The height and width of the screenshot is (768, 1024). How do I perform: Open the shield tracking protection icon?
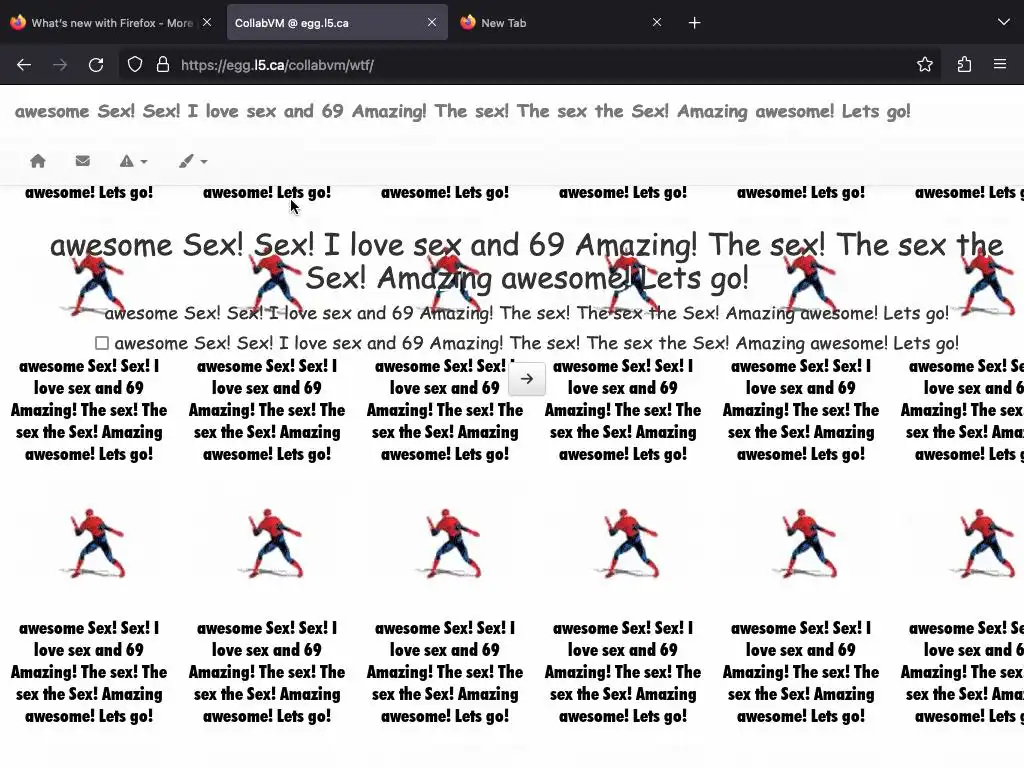tap(135, 65)
